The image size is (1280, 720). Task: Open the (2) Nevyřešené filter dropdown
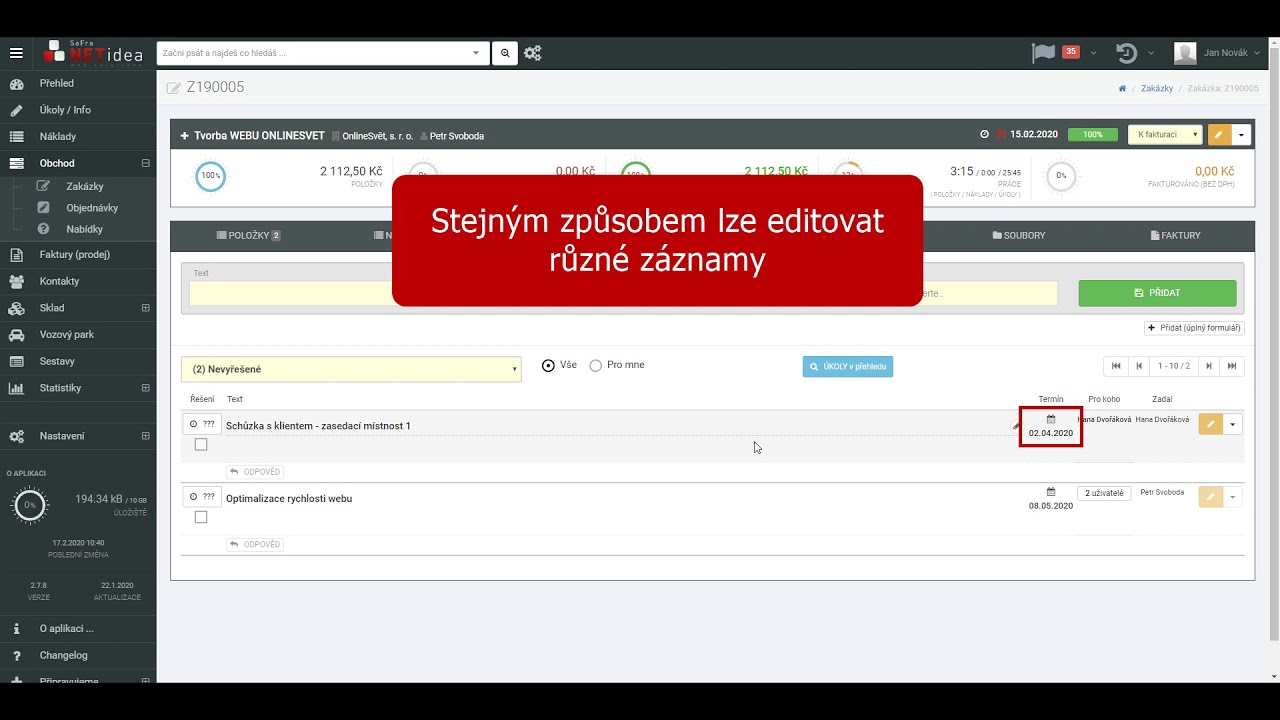click(x=351, y=369)
